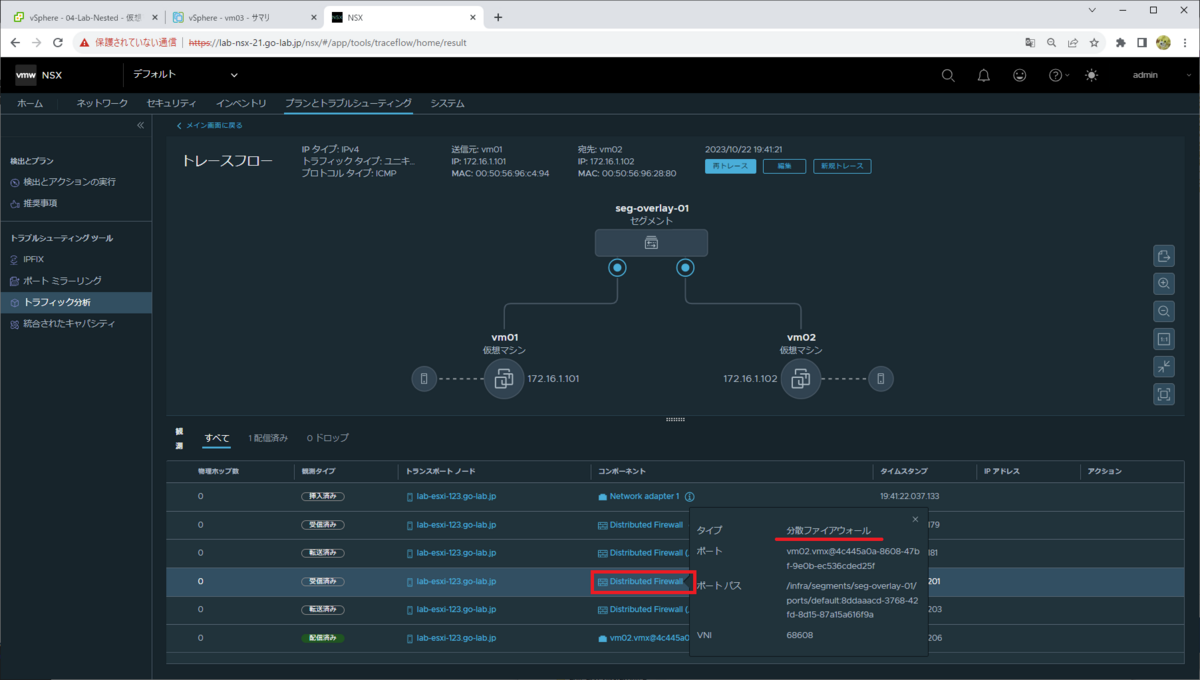1200x680 pixels.
Task: Select the すべて observations tab
Action: tap(217, 438)
